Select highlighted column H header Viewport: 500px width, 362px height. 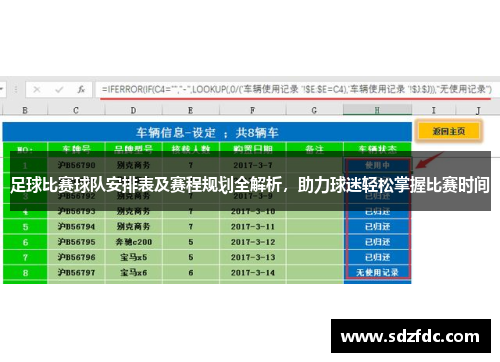(x=377, y=110)
